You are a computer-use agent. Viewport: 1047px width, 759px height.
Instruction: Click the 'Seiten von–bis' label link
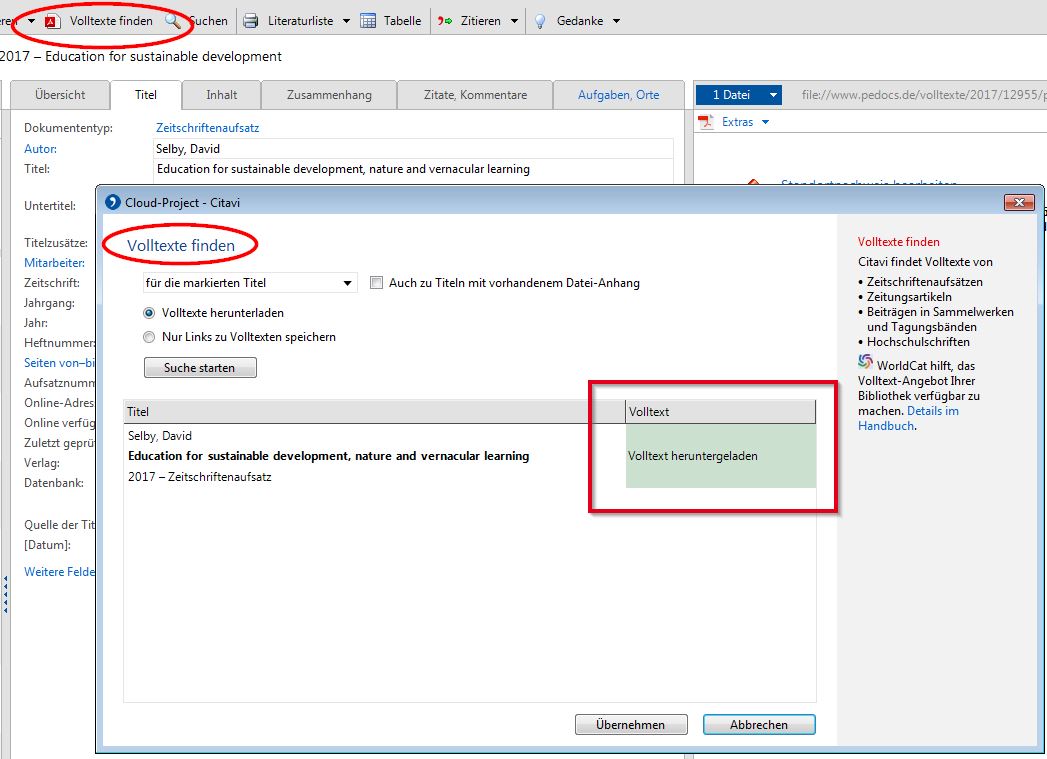point(59,362)
